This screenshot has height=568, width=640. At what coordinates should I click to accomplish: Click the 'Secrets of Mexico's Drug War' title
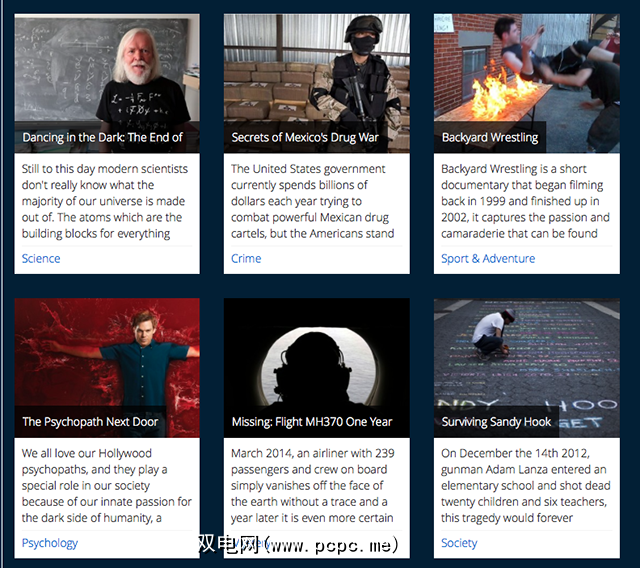pyautogui.click(x=305, y=138)
